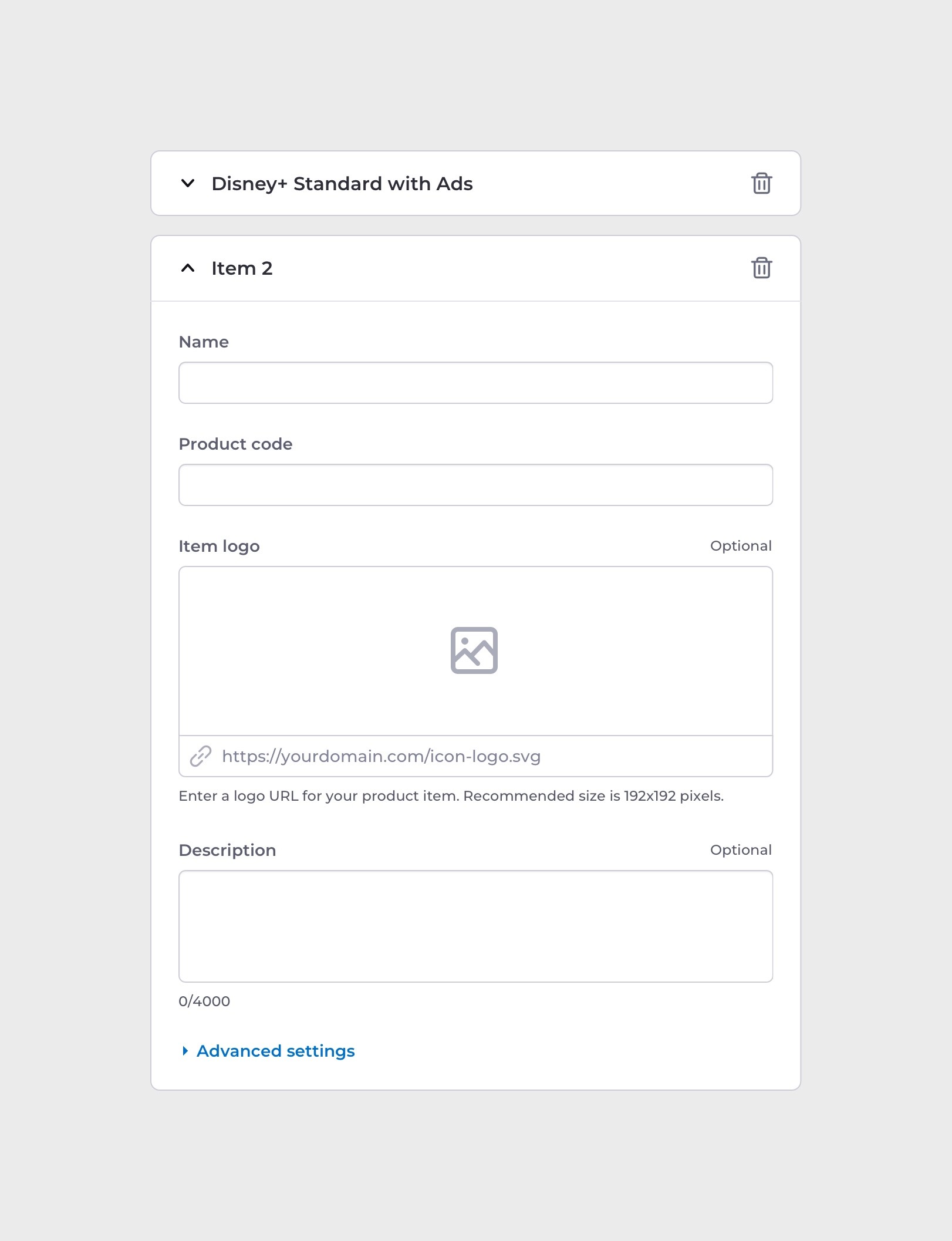Click the Advanced settings disclosure triangle
Screen dimensions: 952x1241
click(185, 1051)
